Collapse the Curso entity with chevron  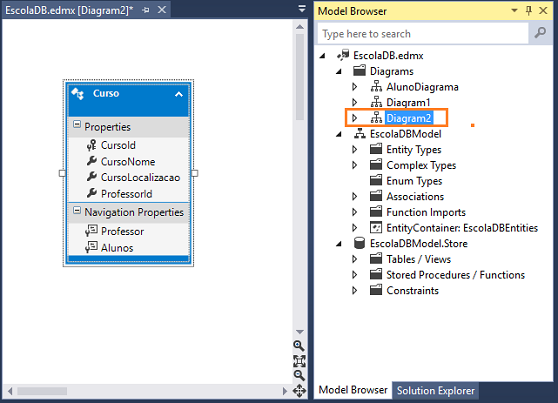pos(179,94)
